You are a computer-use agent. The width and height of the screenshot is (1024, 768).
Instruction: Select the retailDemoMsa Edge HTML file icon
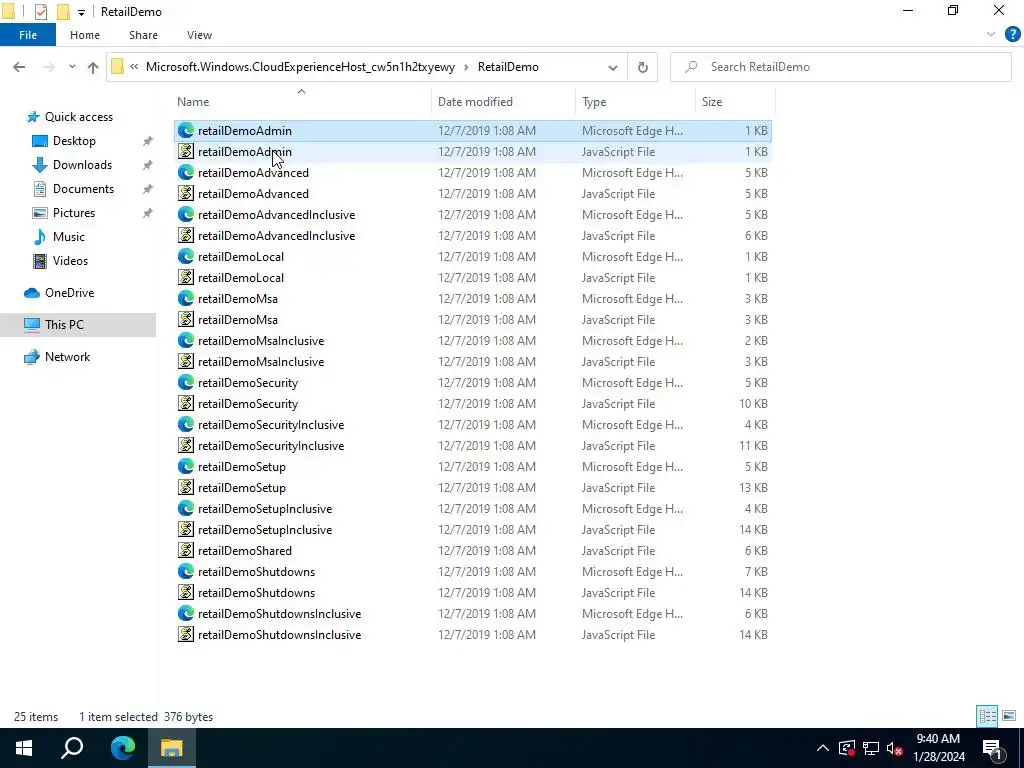point(186,298)
